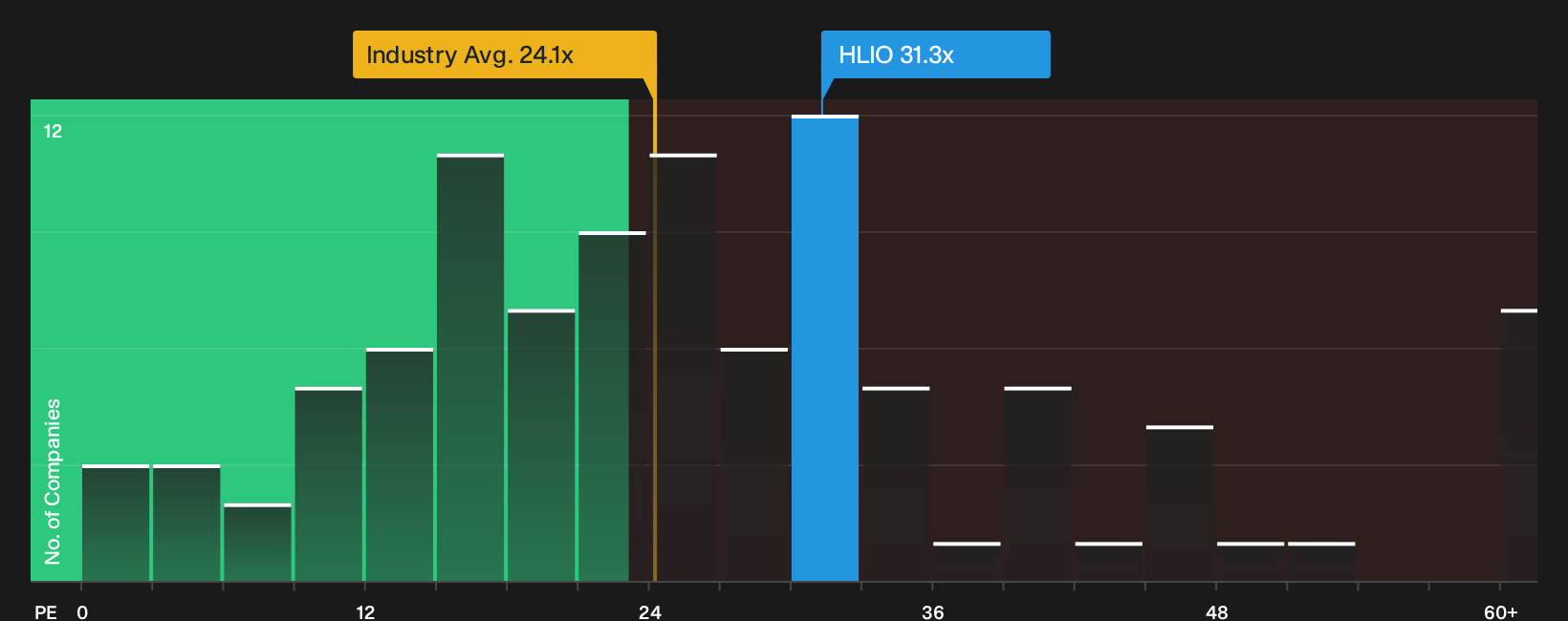Click the tallest green bar near PE 16
Image resolution: width=1568 pixels, height=621 pixels.
tap(470, 368)
